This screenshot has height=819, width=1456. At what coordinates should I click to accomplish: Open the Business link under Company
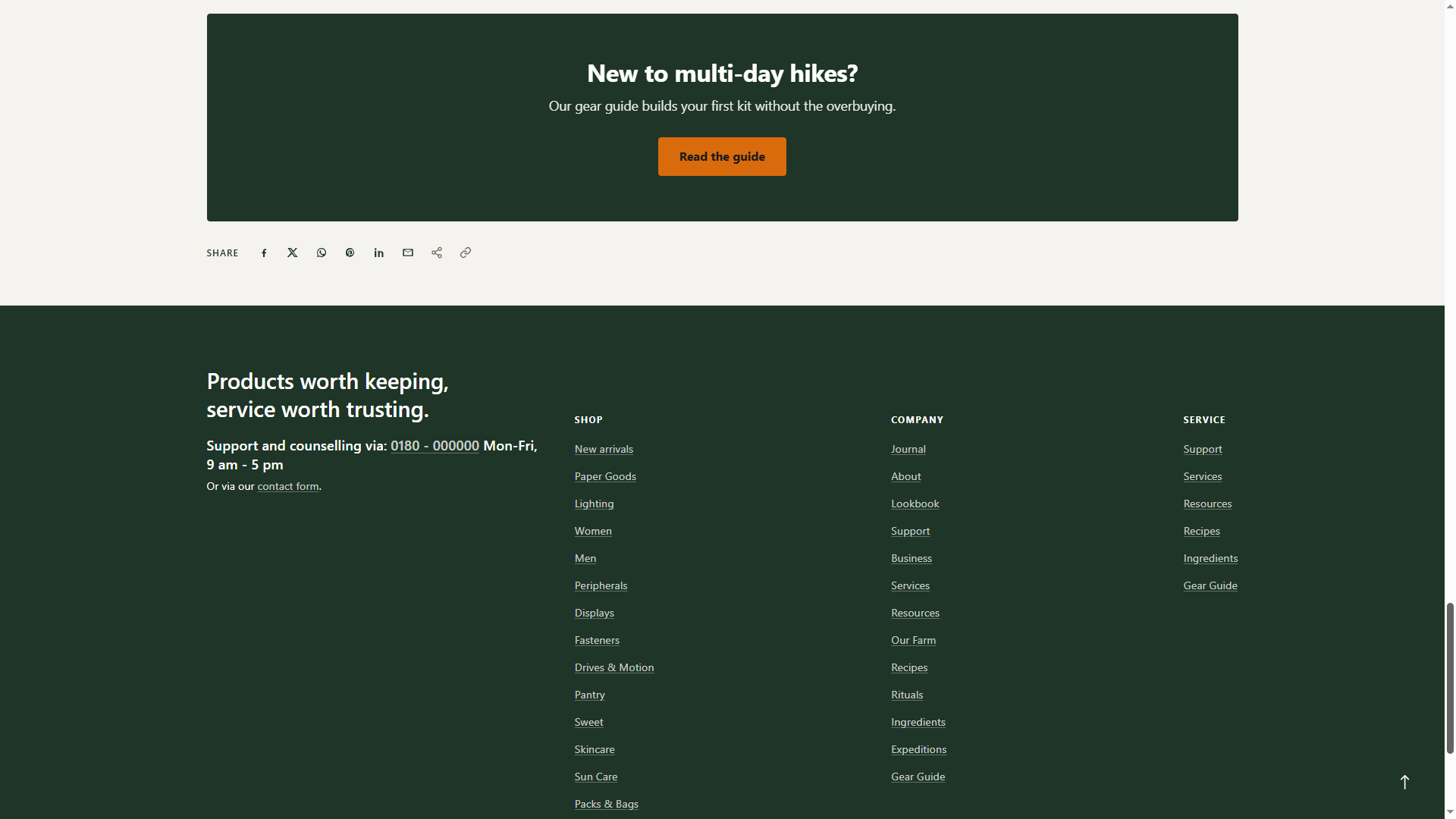[912, 559]
